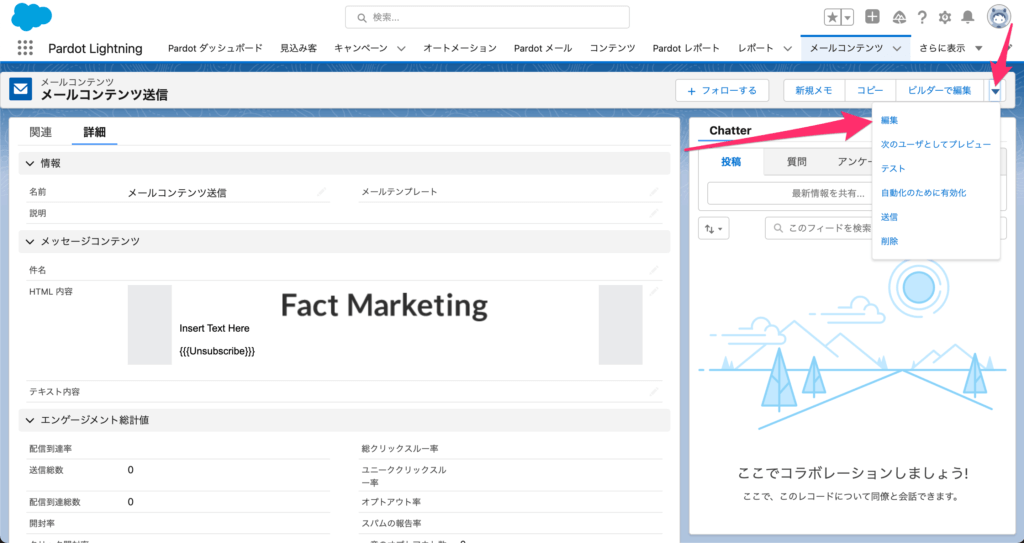Switch to the 関連 tab

pos(41,132)
